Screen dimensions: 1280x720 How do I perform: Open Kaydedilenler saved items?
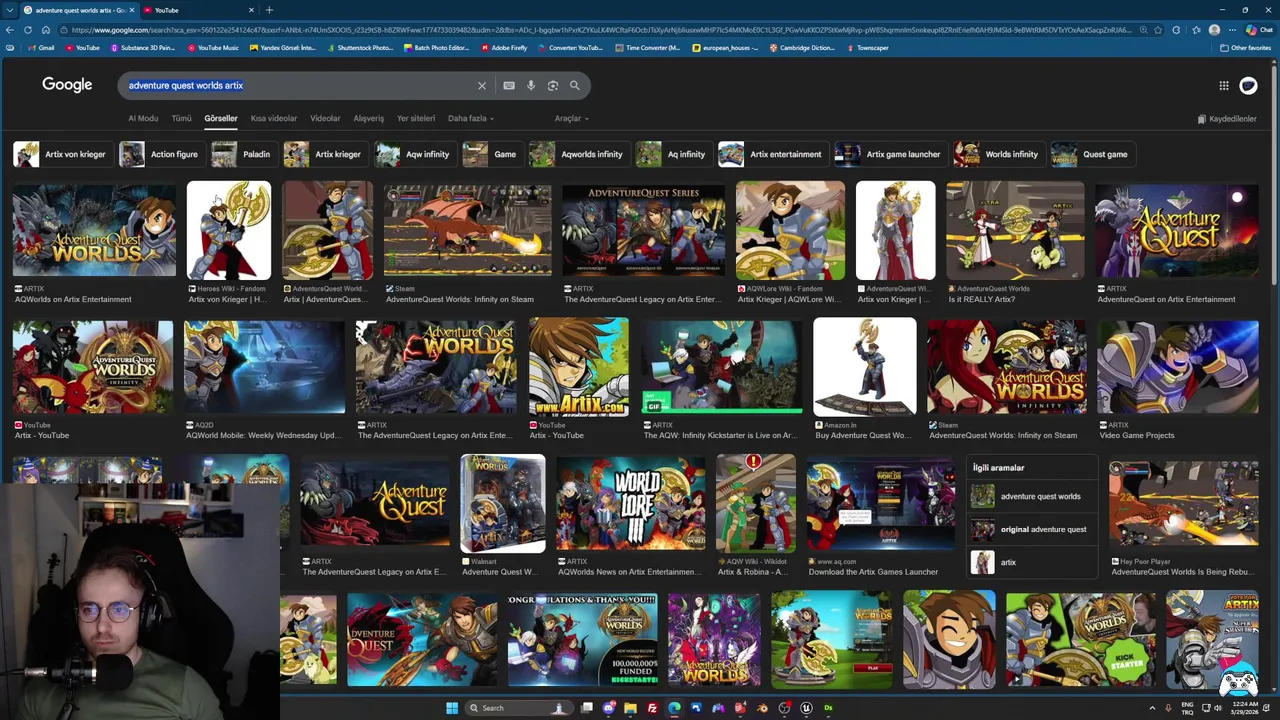click(x=1227, y=118)
